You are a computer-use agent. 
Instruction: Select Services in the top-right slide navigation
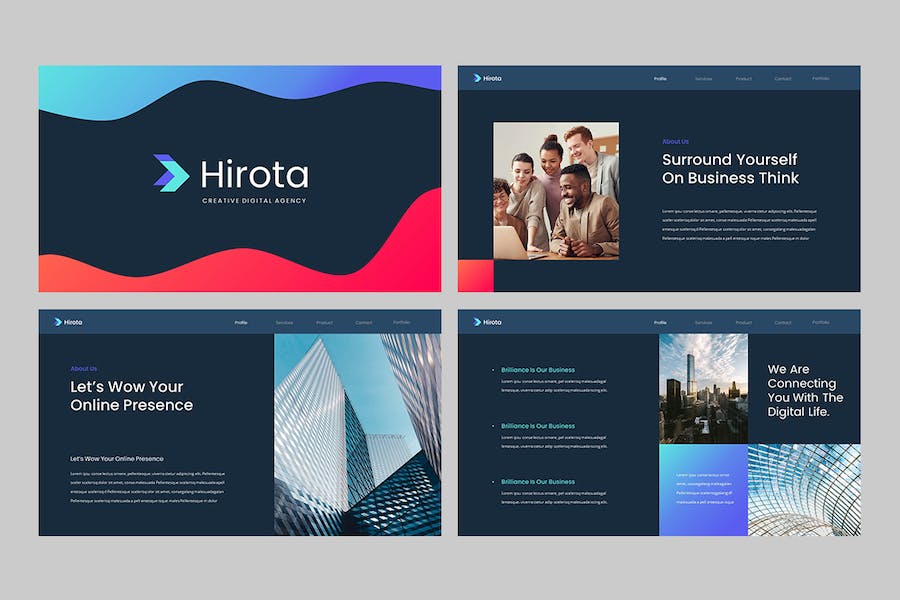[703, 78]
